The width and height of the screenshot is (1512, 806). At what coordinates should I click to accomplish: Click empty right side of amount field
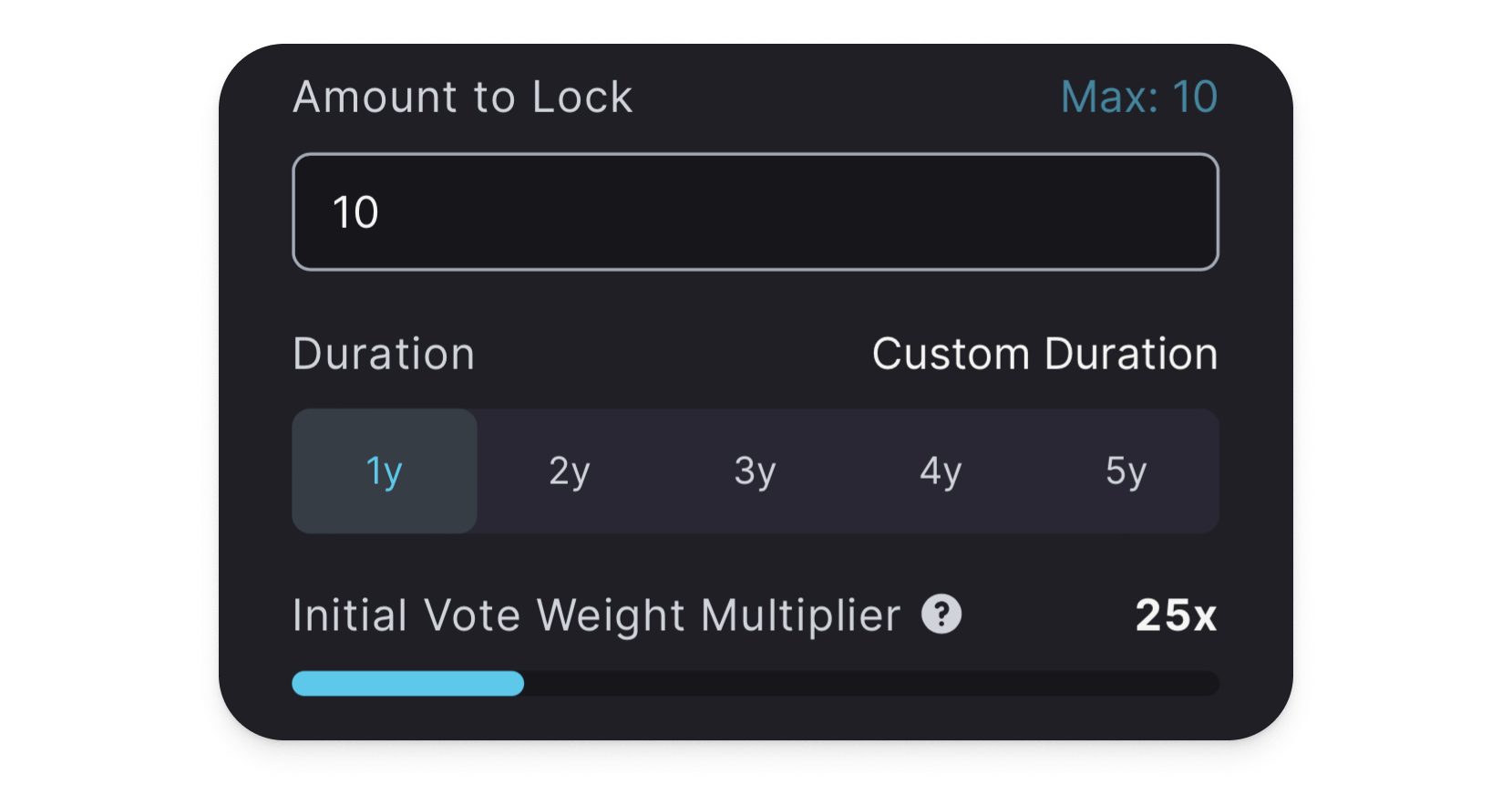pos(1003,212)
